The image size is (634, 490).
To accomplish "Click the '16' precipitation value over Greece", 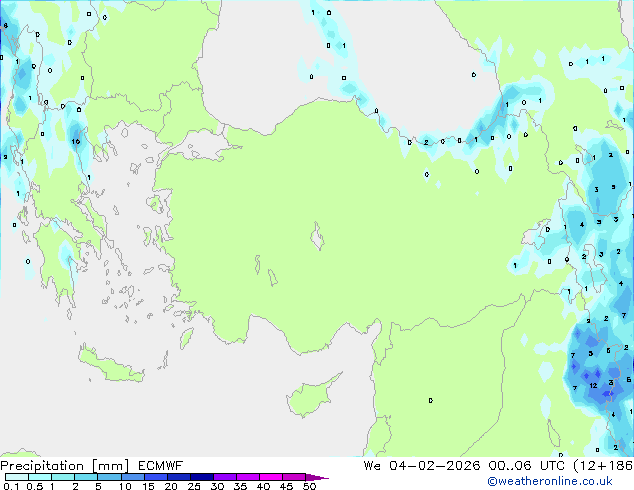I will click(76, 142).
